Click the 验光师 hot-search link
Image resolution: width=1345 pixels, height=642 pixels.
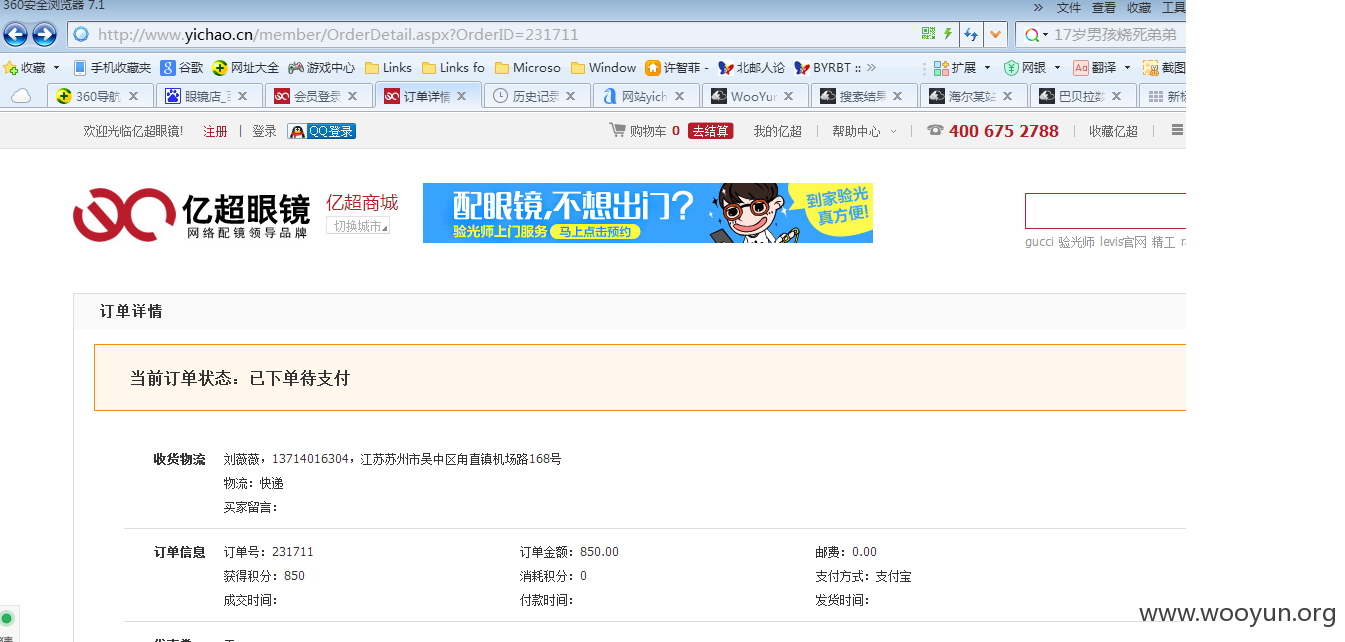tap(1077, 242)
